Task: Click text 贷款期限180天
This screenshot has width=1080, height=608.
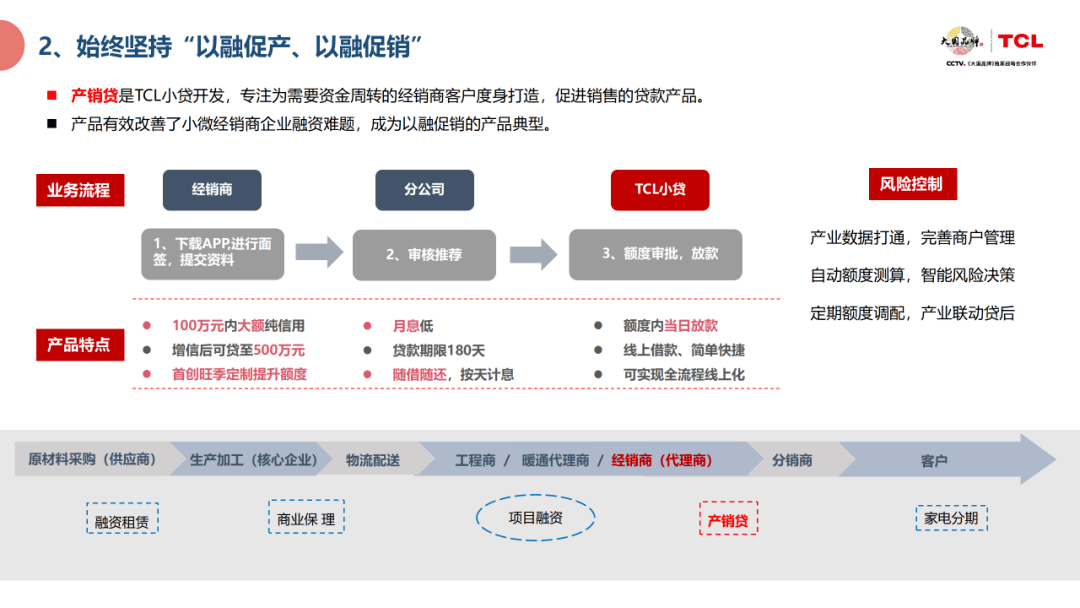Action: tap(439, 350)
